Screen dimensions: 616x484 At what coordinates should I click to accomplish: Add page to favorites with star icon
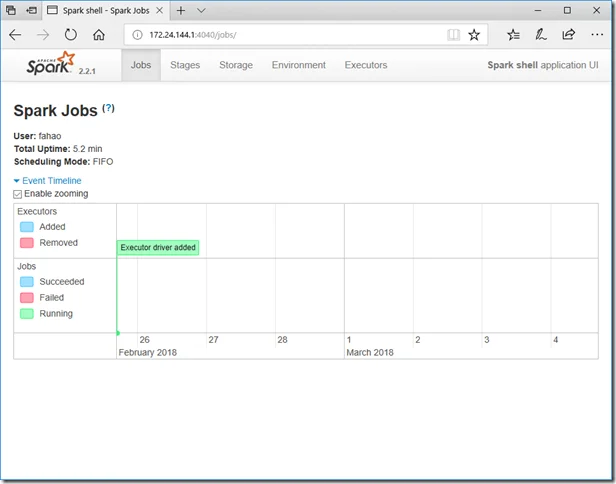tap(474, 34)
